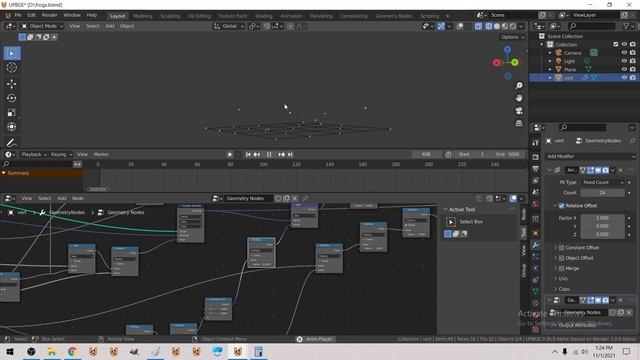Open the Render menu
Viewport: 640px width, 360px height.
49,15
